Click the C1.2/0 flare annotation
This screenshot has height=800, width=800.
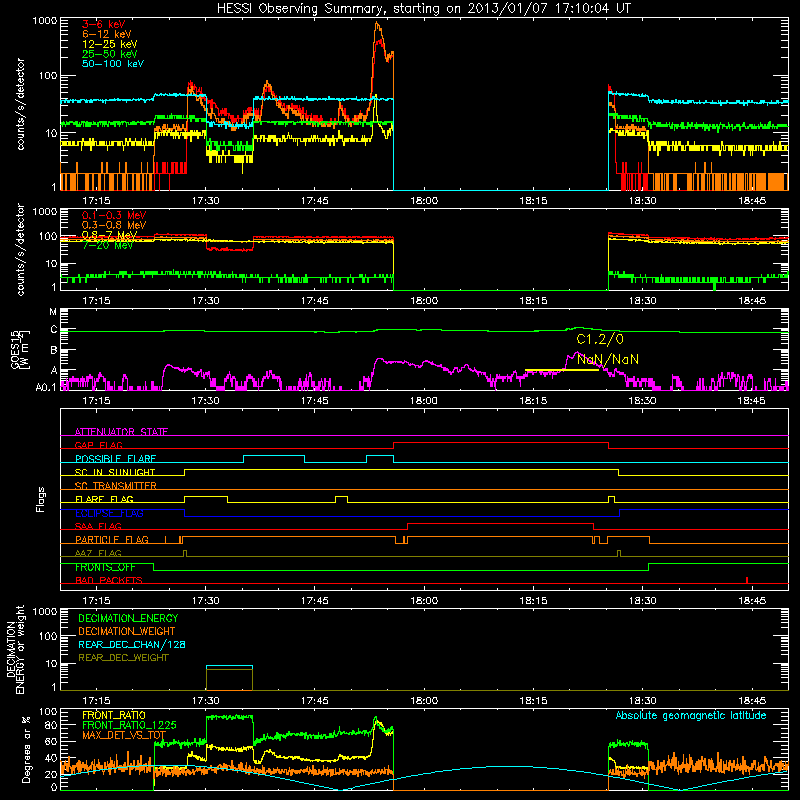[600, 339]
